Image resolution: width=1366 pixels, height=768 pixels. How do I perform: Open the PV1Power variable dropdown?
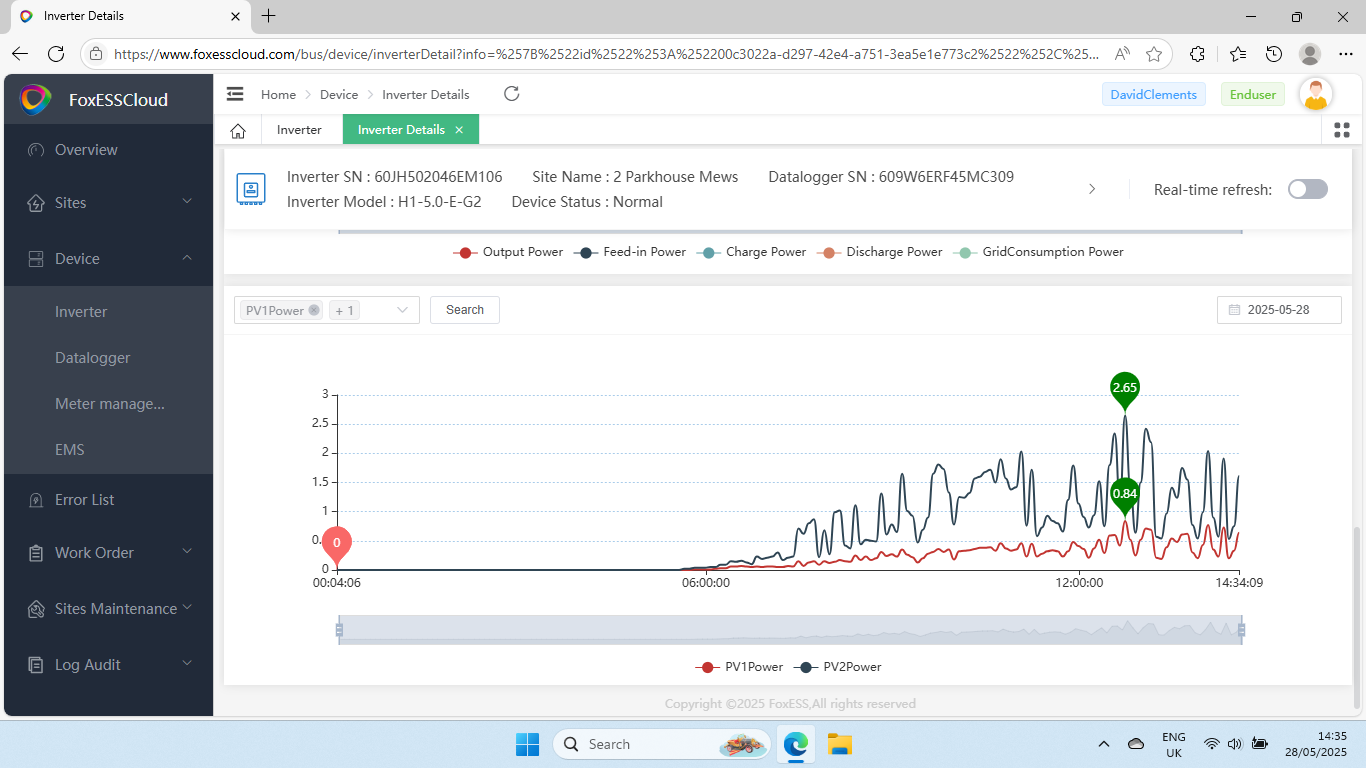coord(402,310)
